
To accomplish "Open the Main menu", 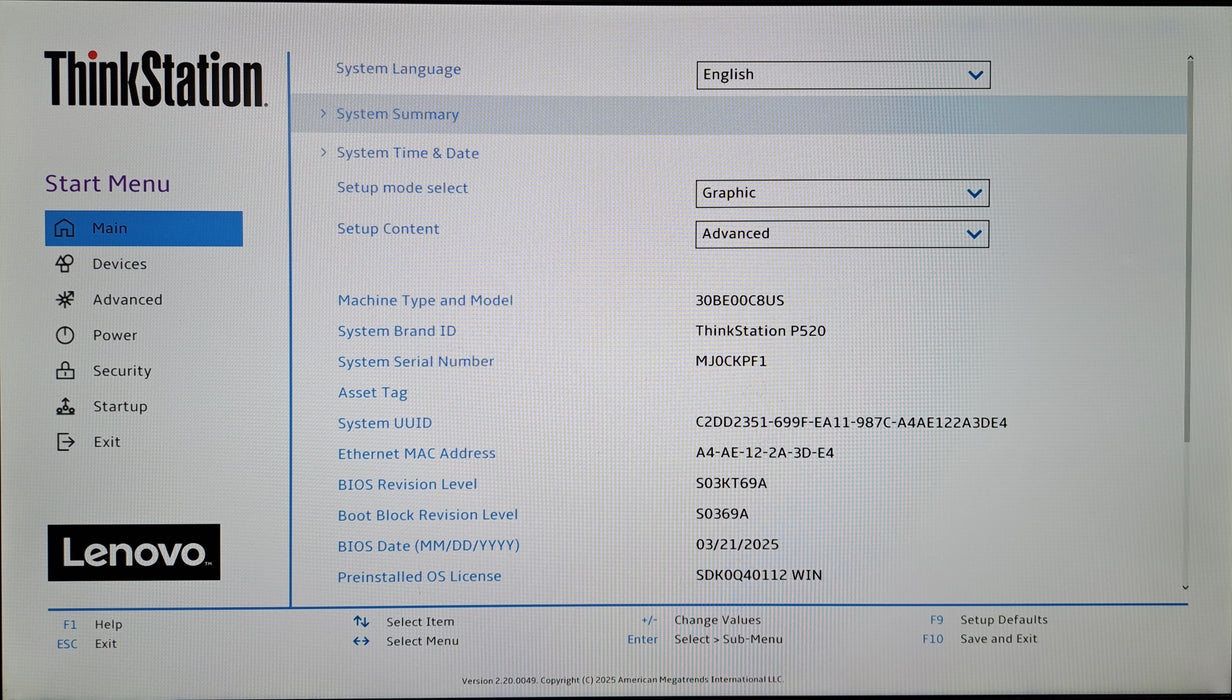I will [x=143, y=228].
